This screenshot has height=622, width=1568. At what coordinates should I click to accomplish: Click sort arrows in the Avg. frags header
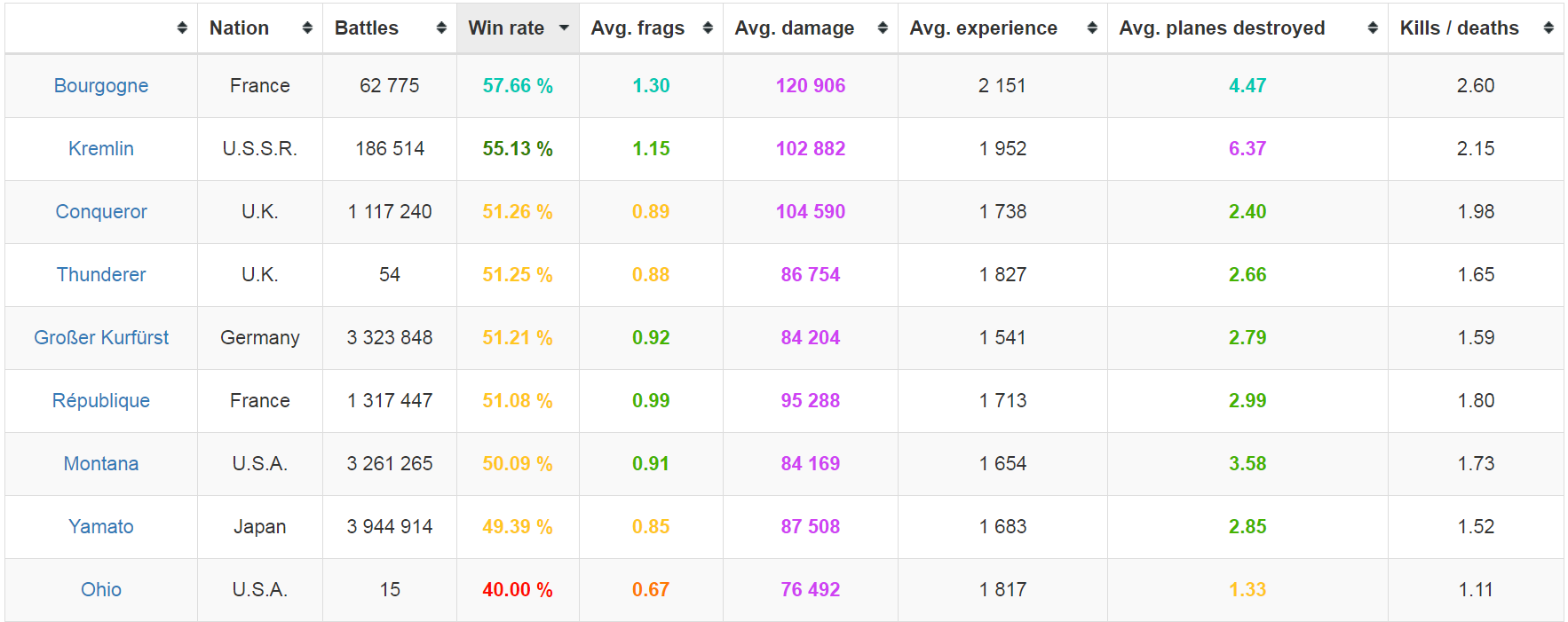click(x=708, y=28)
